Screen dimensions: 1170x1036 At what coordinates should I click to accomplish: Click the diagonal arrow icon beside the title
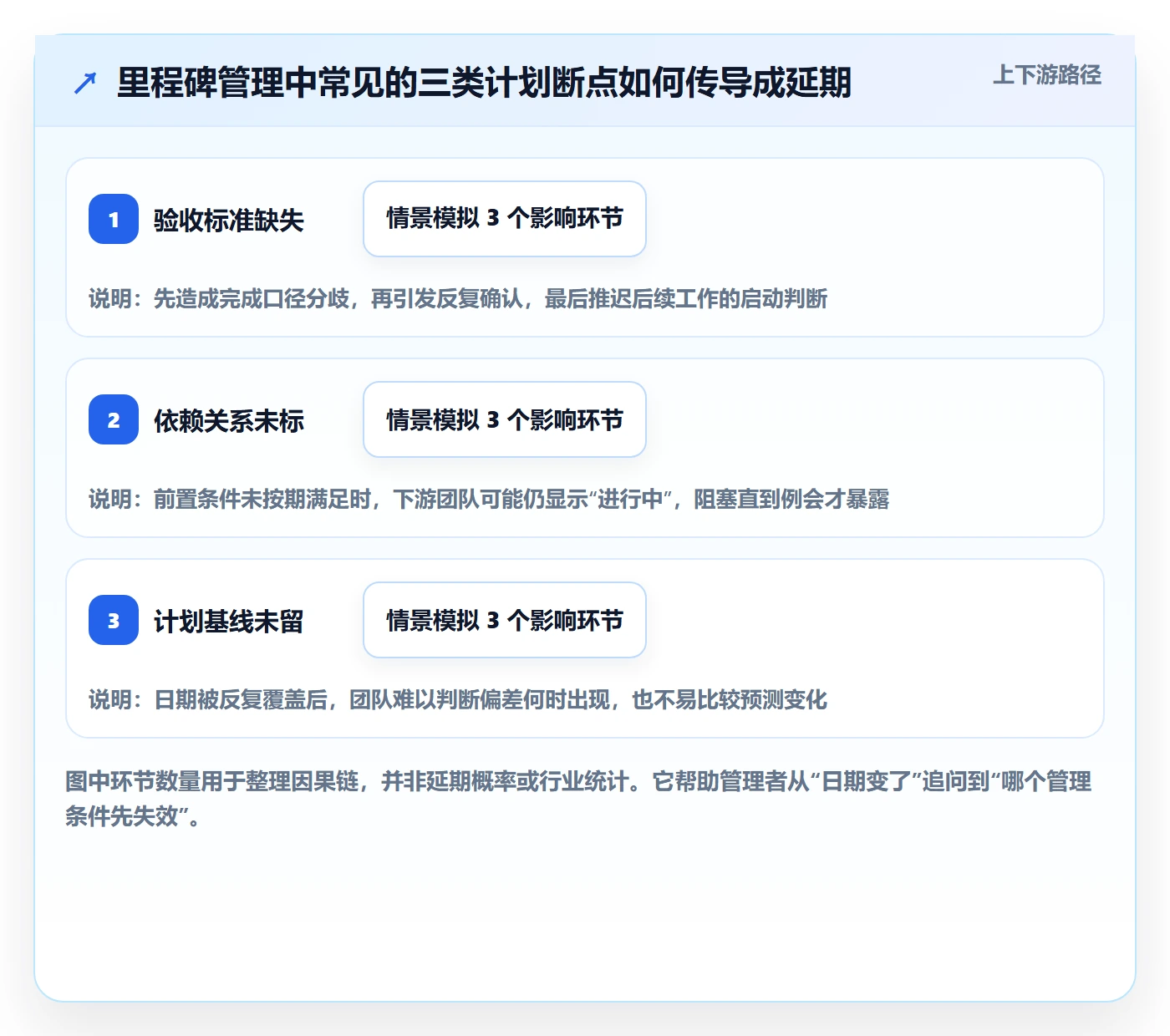(85, 83)
